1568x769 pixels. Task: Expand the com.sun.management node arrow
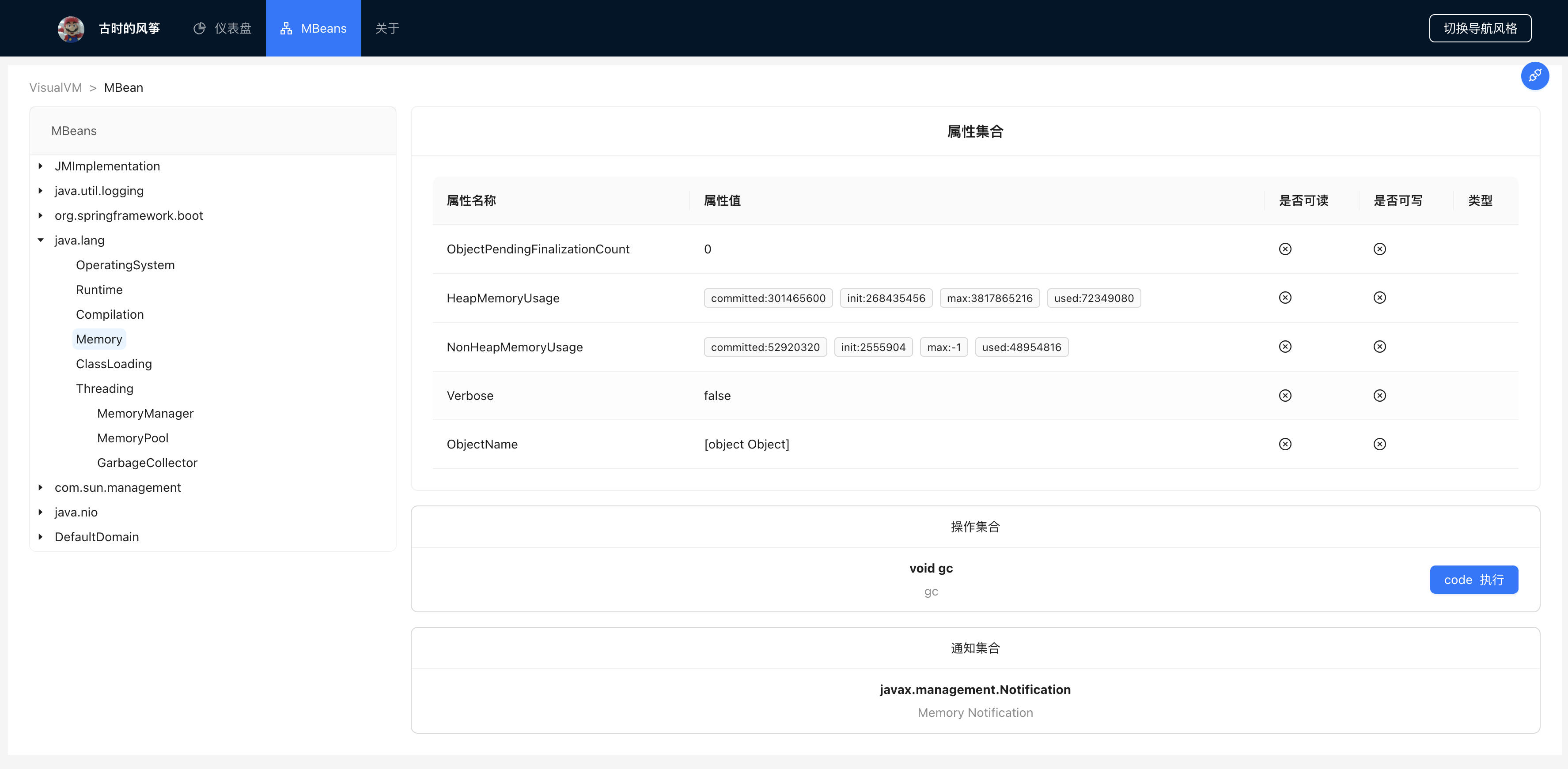(41, 487)
